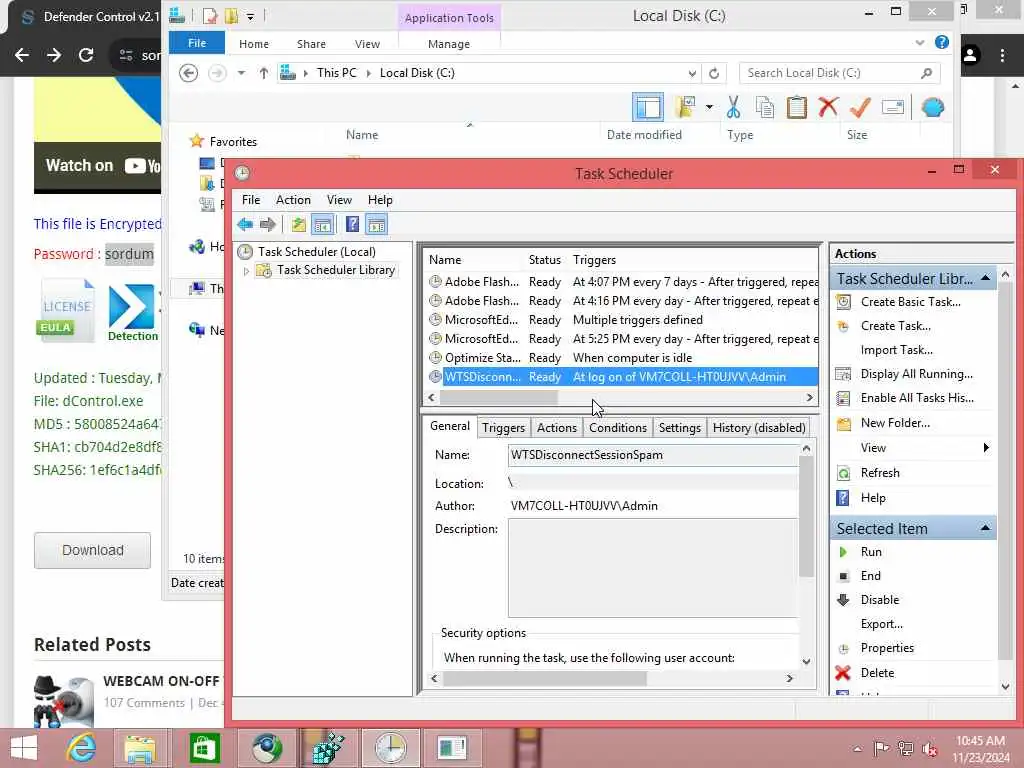The height and width of the screenshot is (768, 1024).
Task: Run the selected task
Action: coord(871,552)
